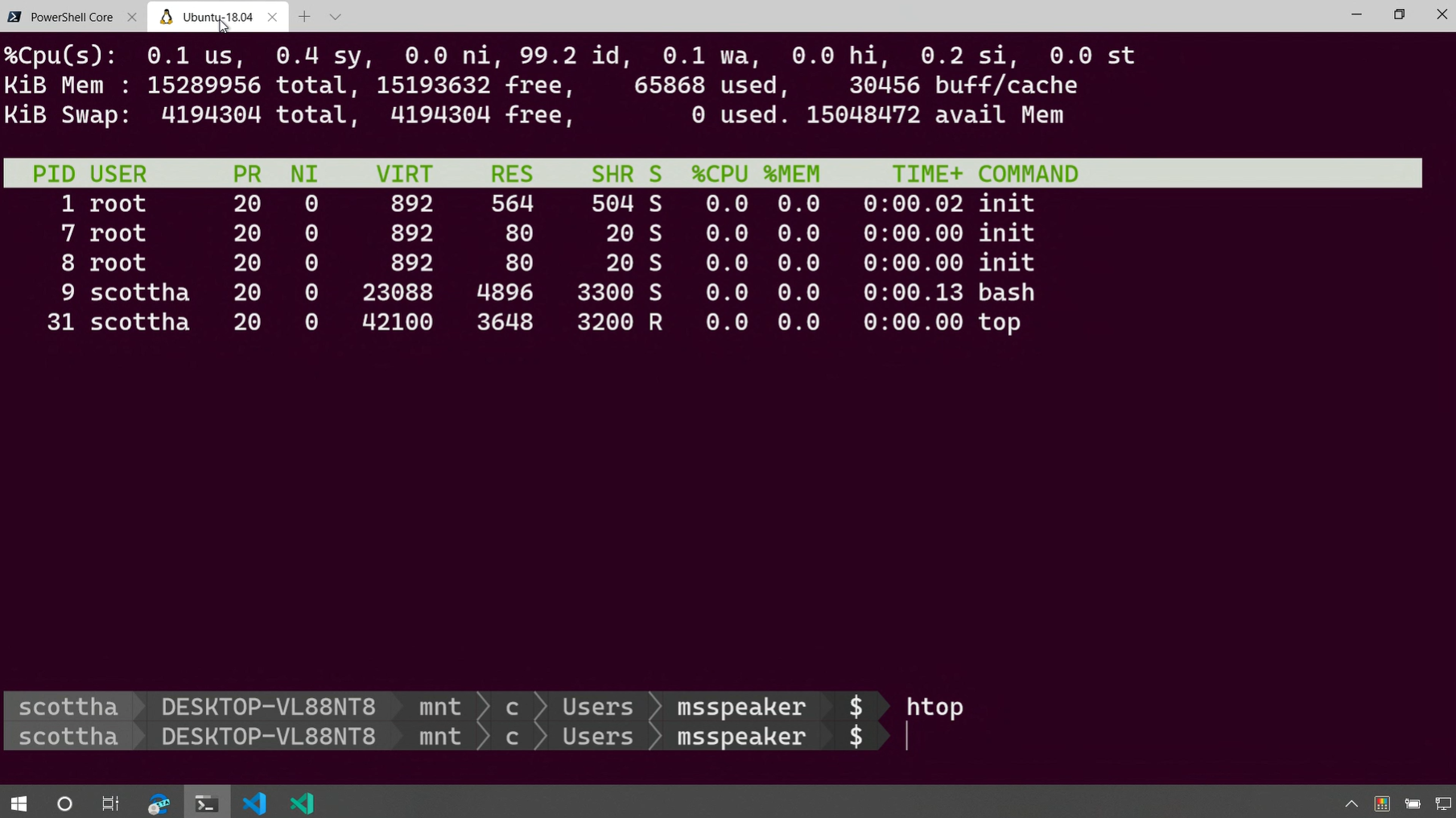Open the battery status tray icon
The width and height of the screenshot is (1456, 818).
(1413, 804)
